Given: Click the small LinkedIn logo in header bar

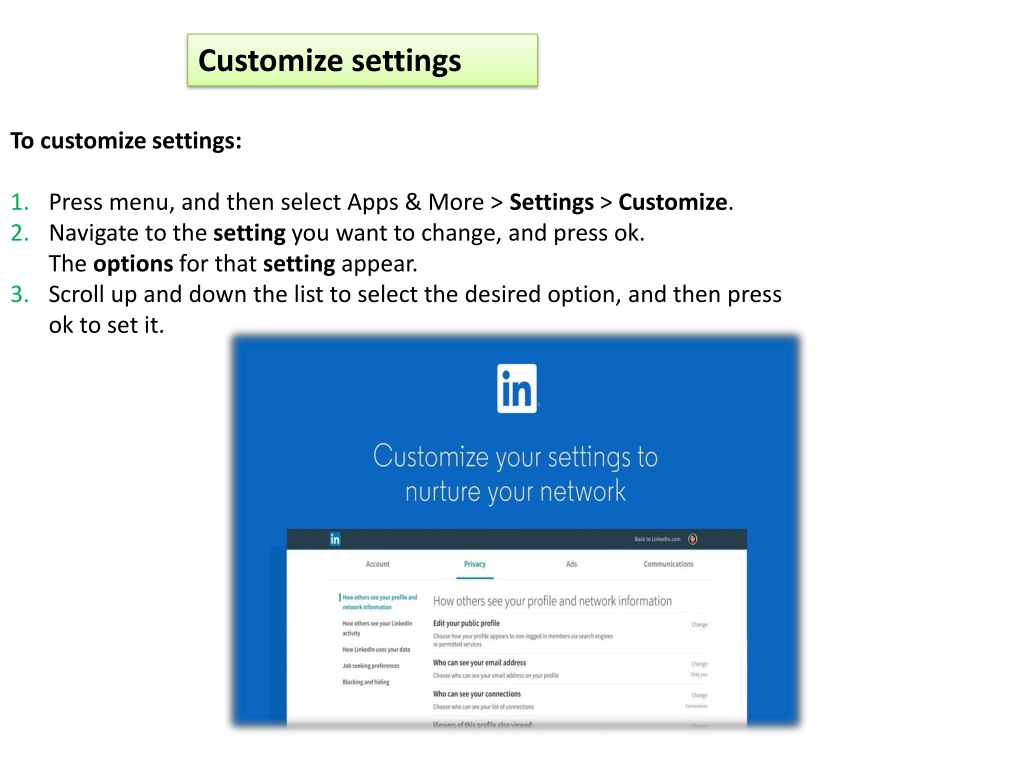Looking at the screenshot, I should [x=335, y=539].
